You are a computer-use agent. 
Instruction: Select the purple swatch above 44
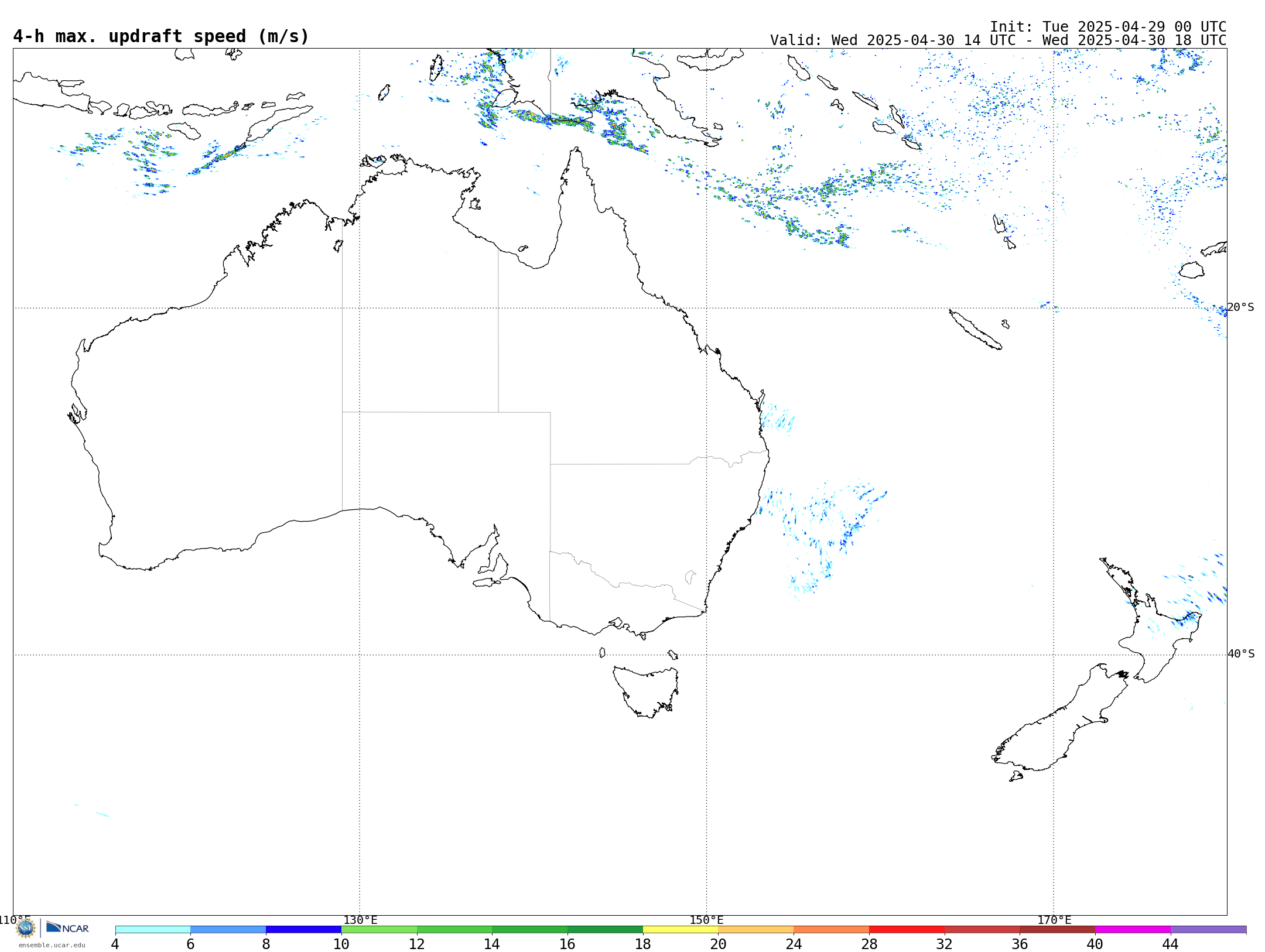click(x=1208, y=930)
